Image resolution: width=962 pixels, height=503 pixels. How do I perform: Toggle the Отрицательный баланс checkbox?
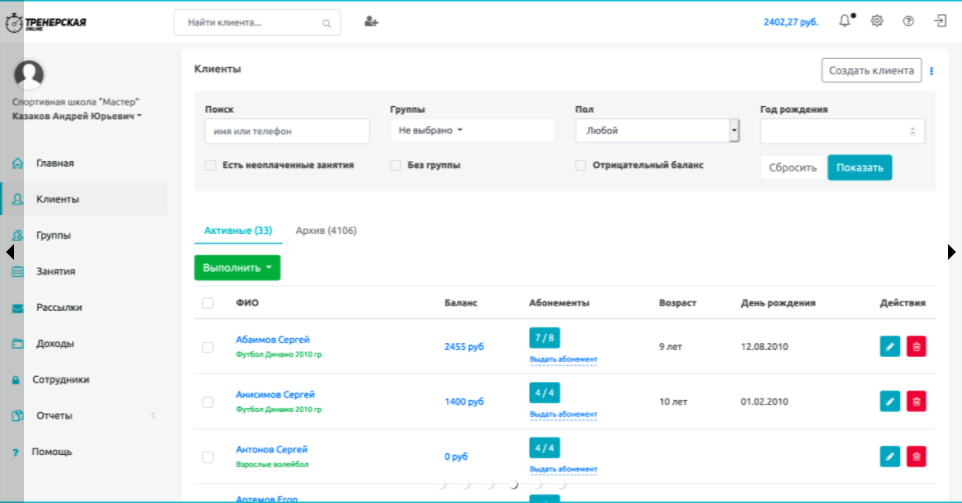pos(581,165)
